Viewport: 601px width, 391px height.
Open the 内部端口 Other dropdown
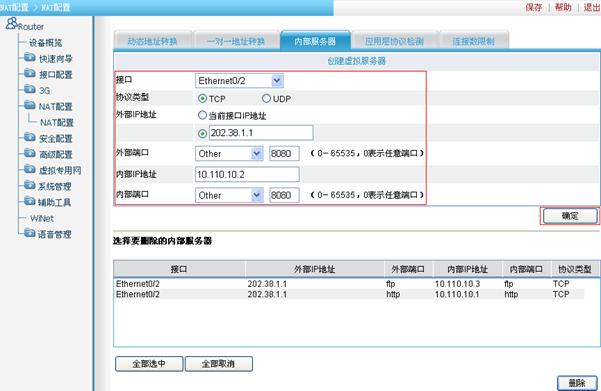229,195
